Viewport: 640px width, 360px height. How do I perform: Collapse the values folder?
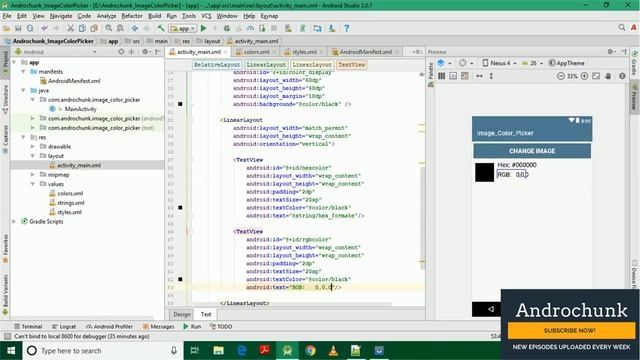click(33, 184)
